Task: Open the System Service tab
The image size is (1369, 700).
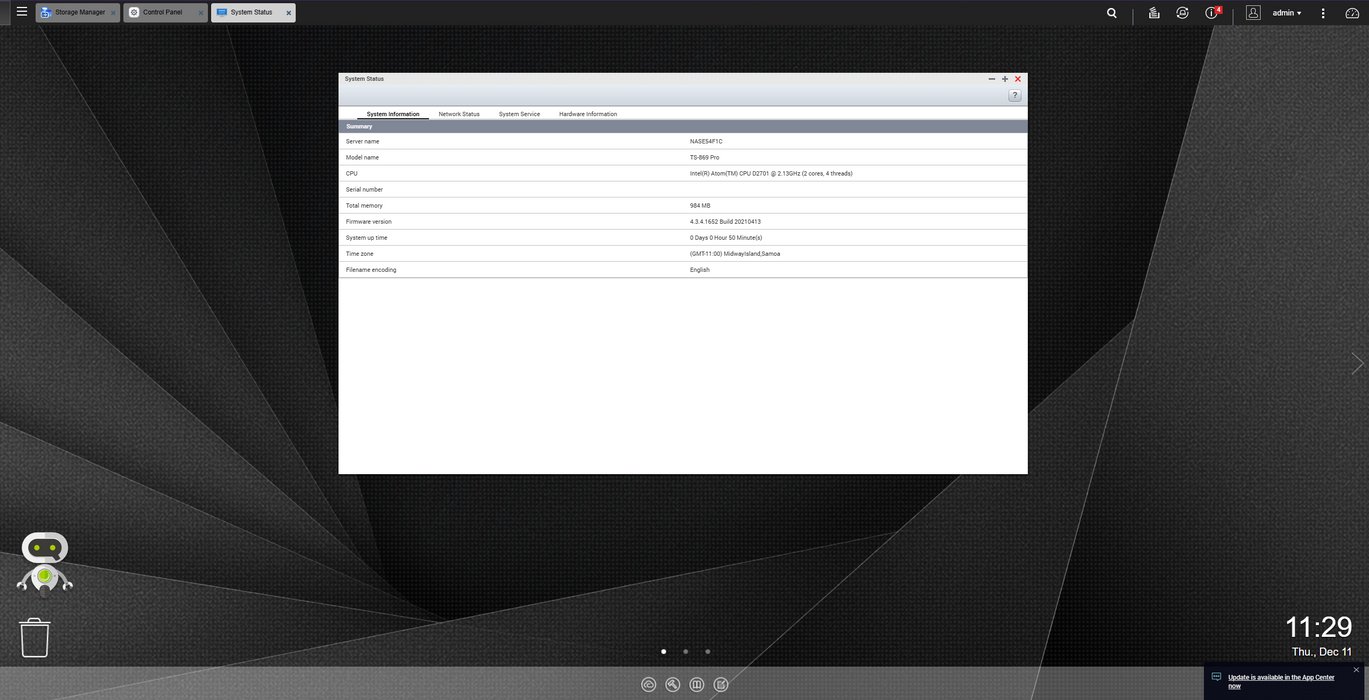Action: pyautogui.click(x=519, y=114)
